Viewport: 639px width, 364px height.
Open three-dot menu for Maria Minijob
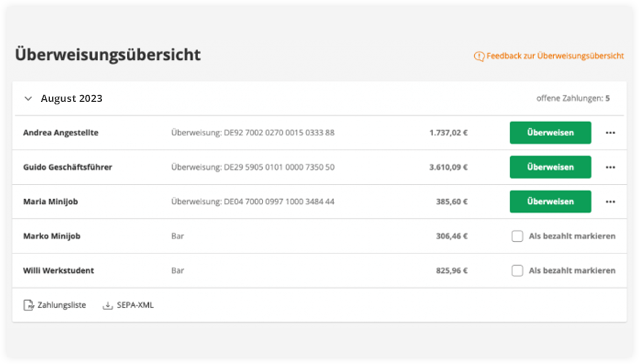pyautogui.click(x=610, y=202)
